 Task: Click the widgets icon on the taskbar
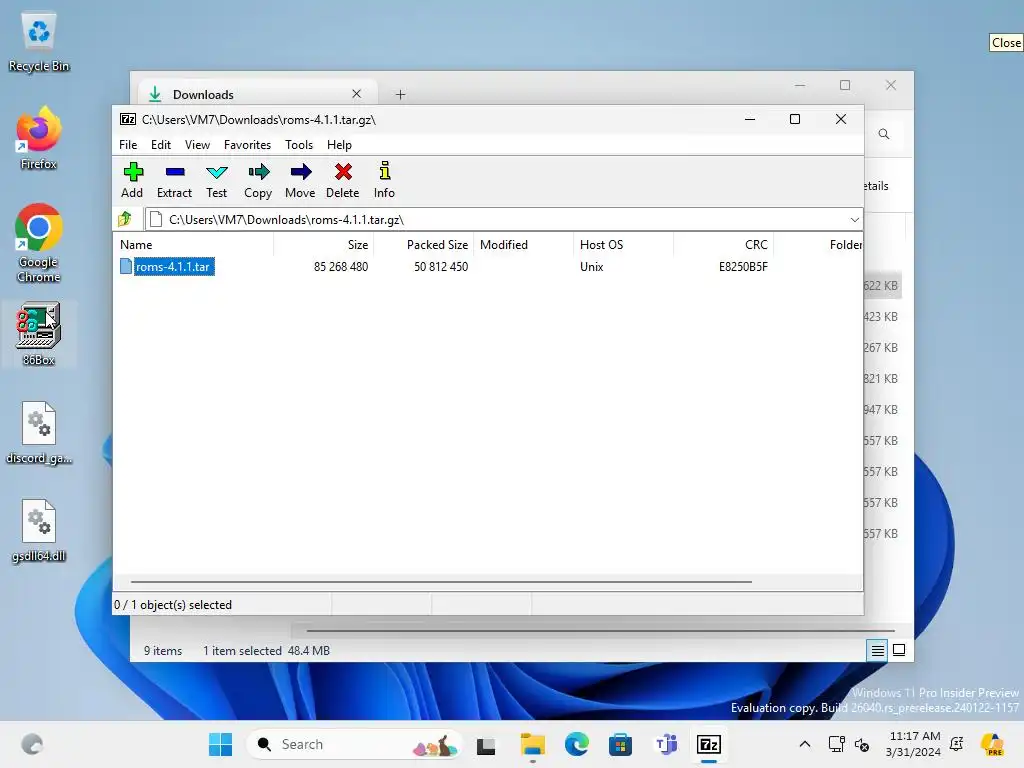pos(32,744)
